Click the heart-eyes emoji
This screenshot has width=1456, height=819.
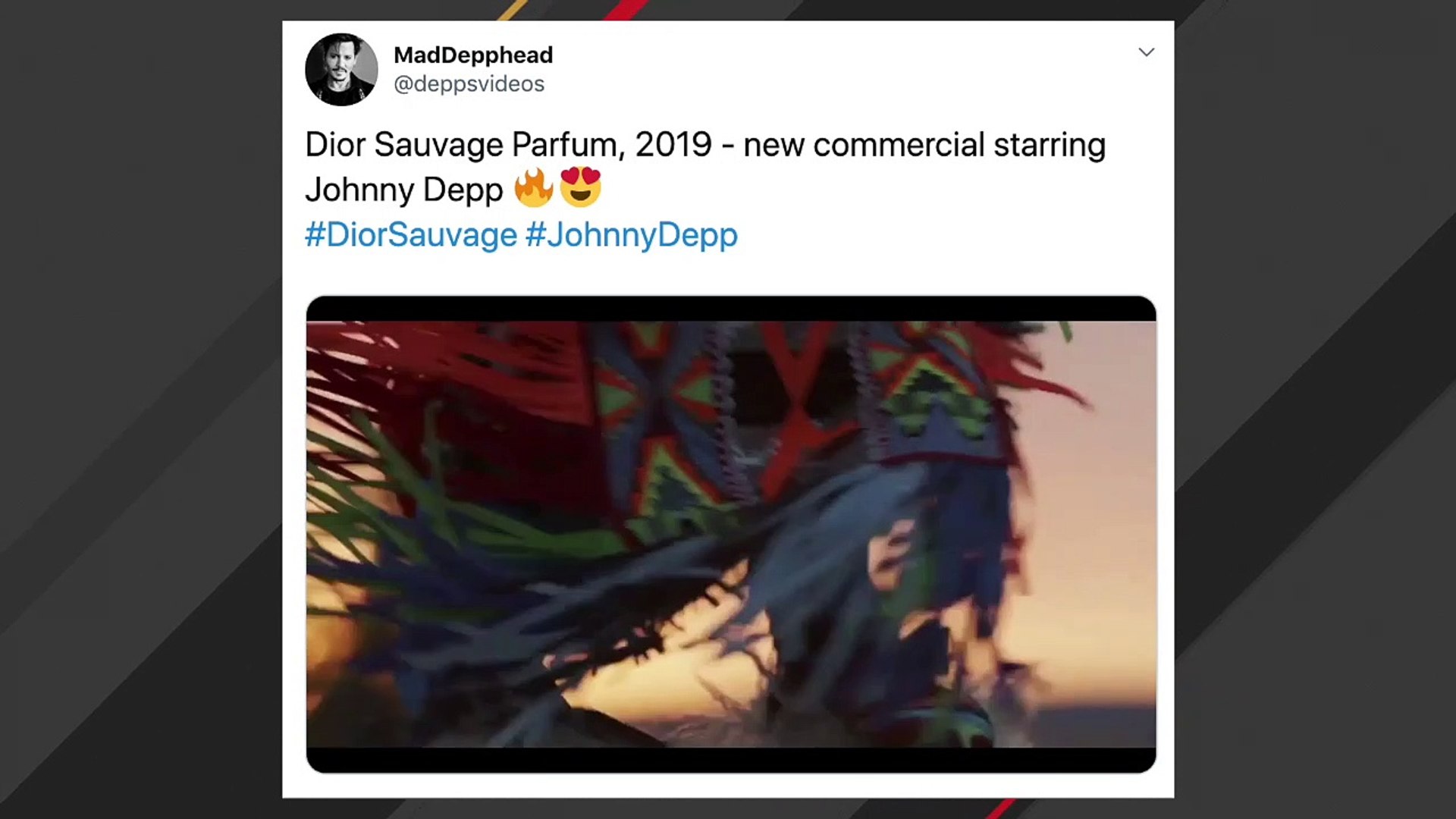coord(580,187)
